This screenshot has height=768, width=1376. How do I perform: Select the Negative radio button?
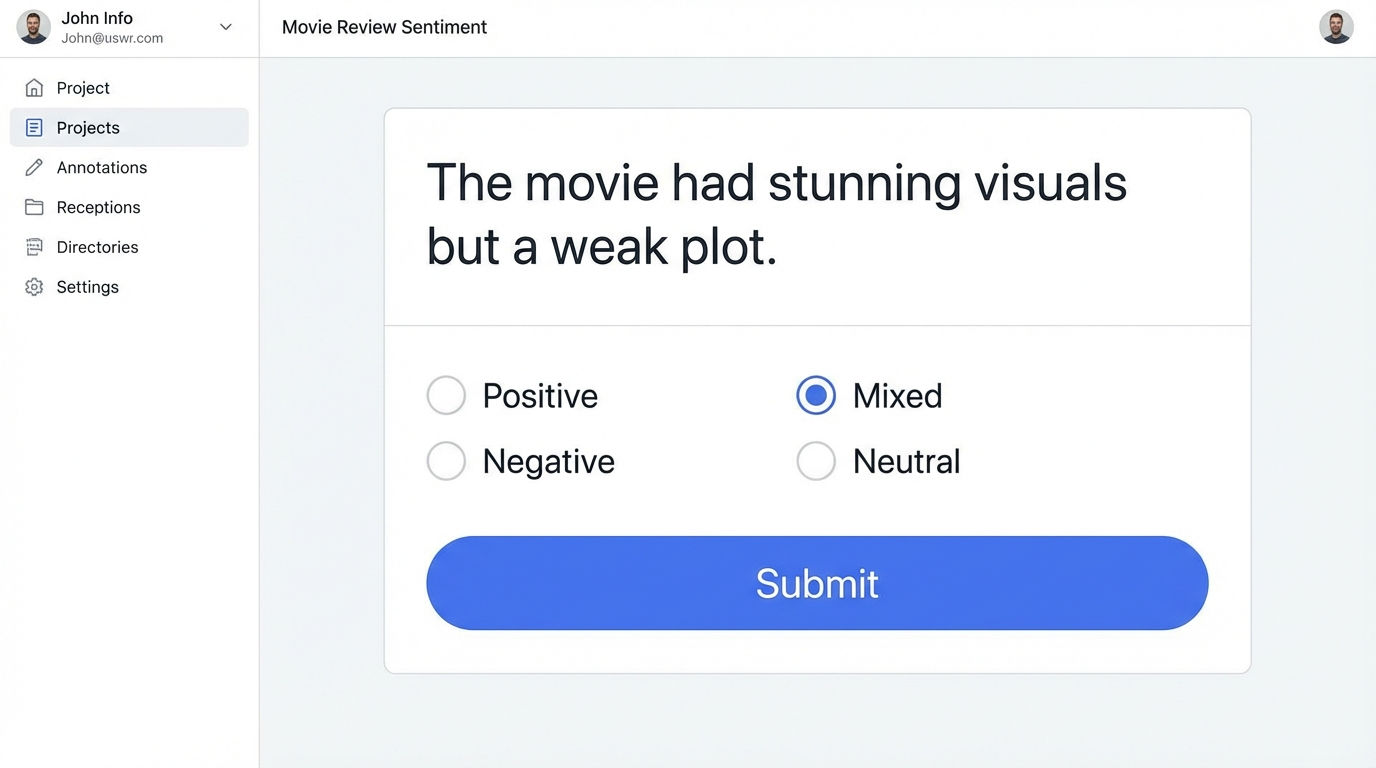(446, 461)
